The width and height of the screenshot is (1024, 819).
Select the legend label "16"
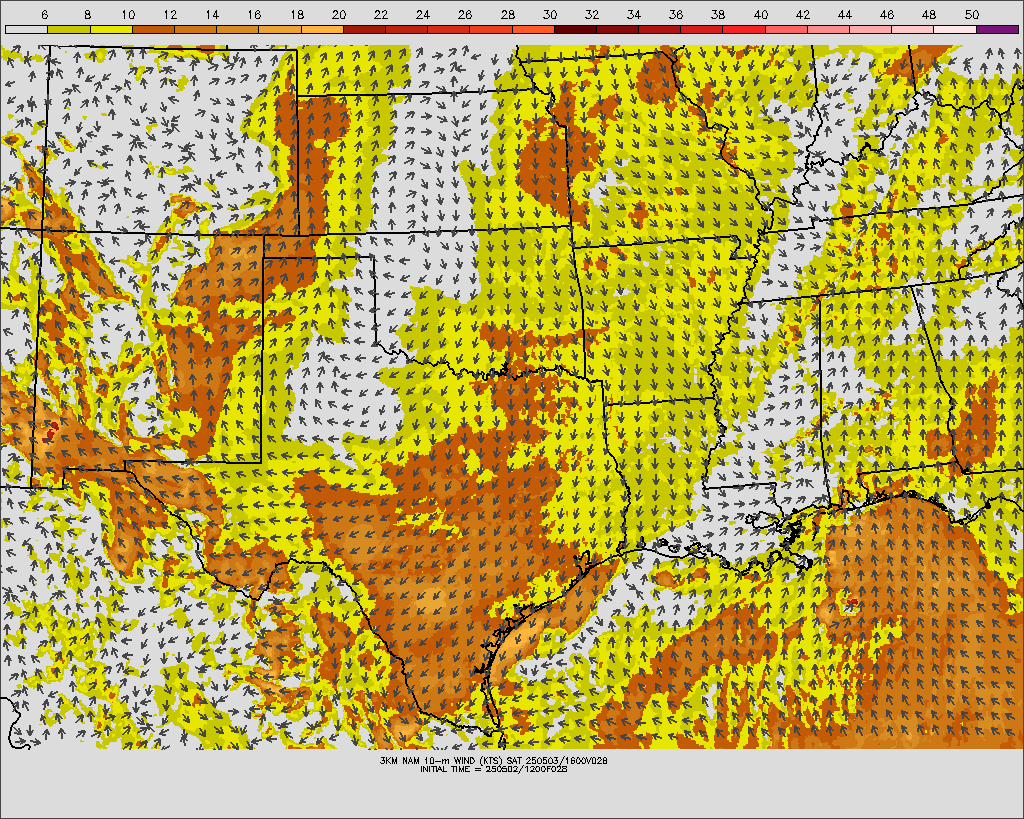coord(255,14)
